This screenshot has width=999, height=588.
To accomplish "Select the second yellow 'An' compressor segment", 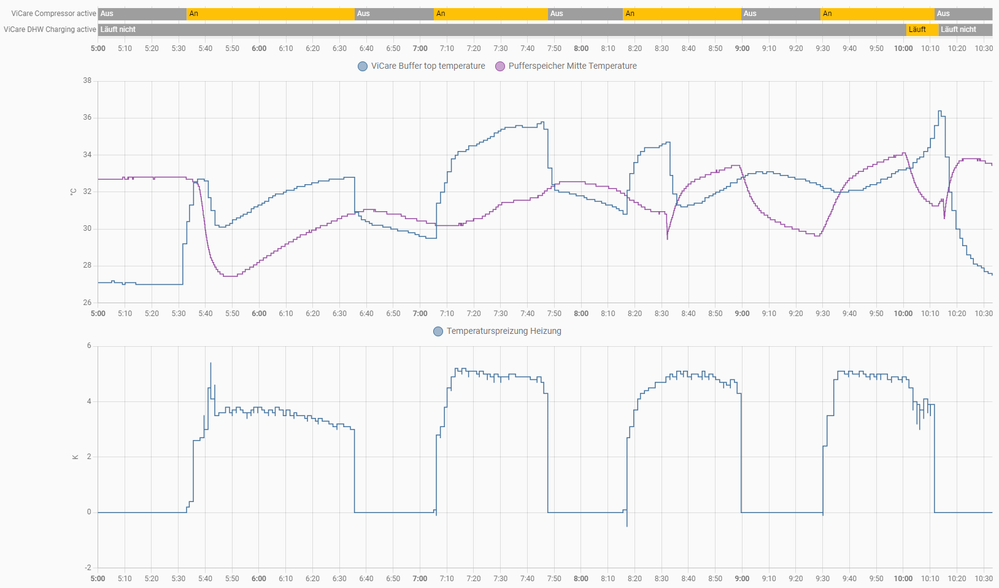I will click(x=490, y=14).
